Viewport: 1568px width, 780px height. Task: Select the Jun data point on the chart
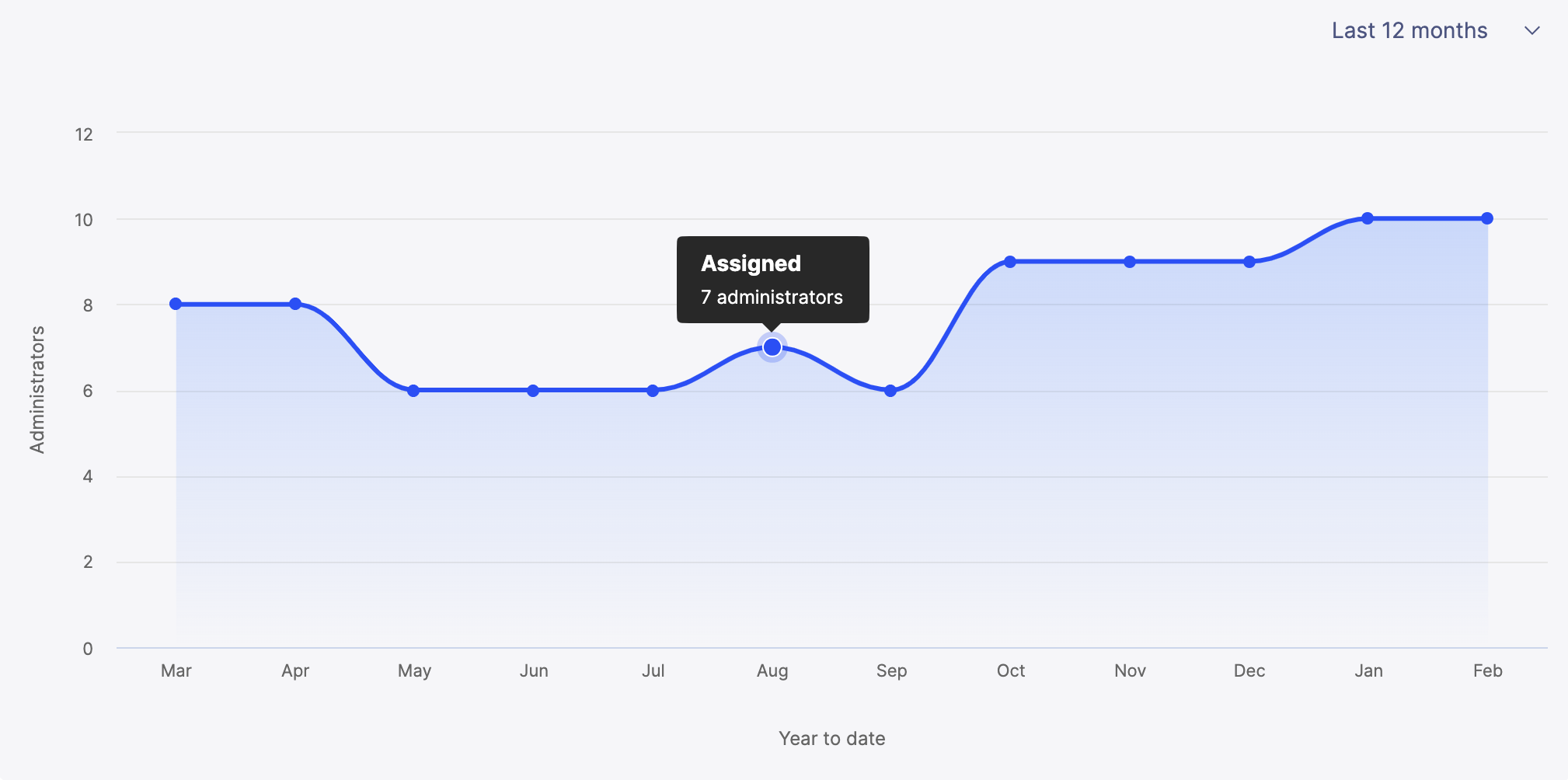click(x=534, y=391)
